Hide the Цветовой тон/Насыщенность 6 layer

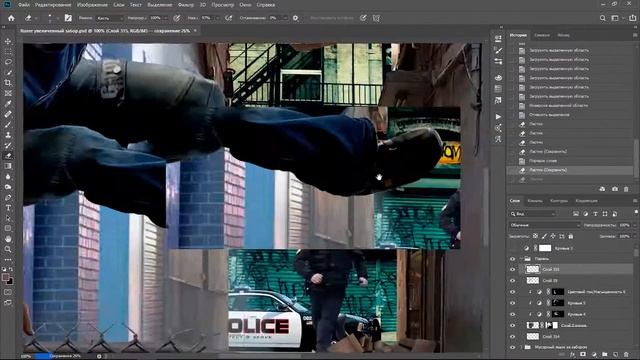tap(513, 292)
